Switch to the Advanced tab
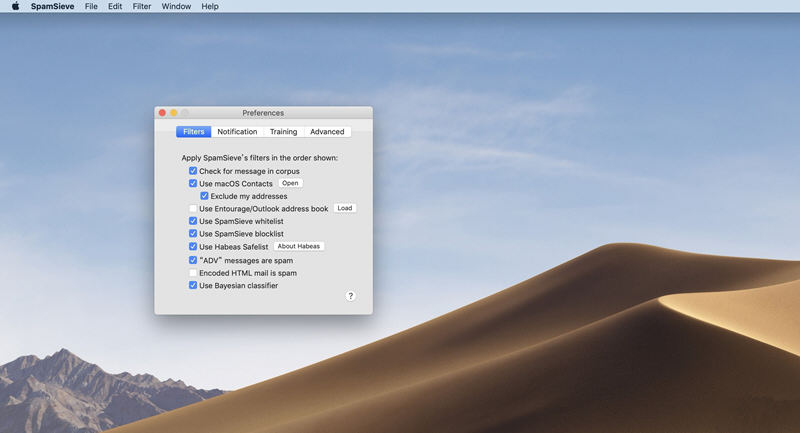The width and height of the screenshot is (800, 433). tap(327, 132)
